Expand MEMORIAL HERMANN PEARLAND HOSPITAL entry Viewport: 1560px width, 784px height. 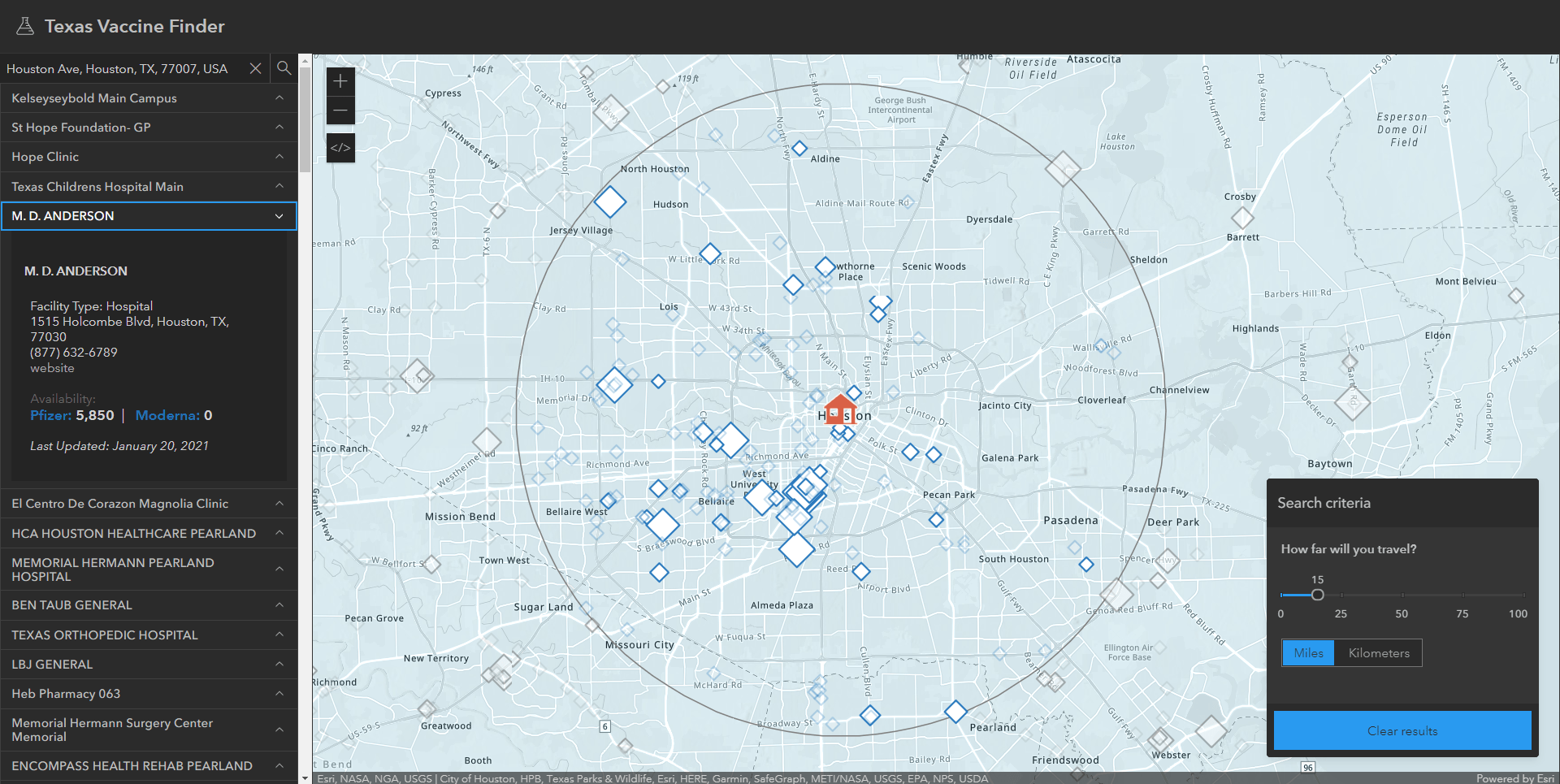[149, 570]
